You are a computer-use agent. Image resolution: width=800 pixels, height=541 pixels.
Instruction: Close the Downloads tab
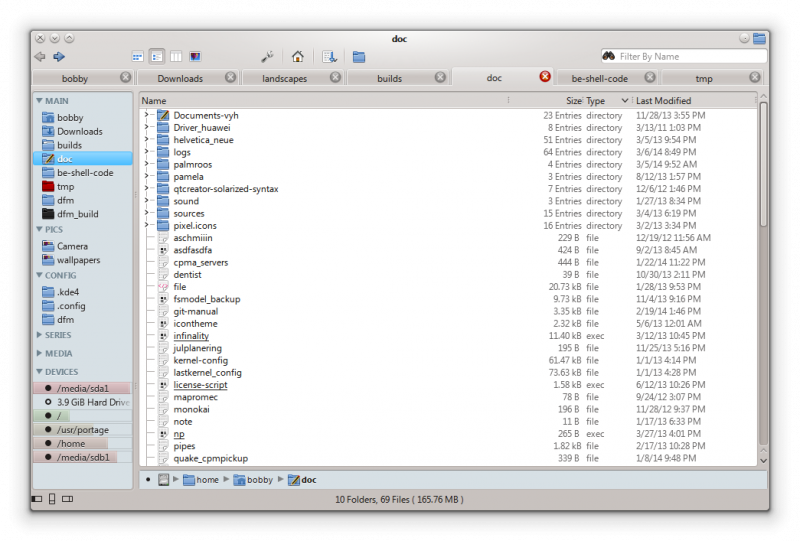[x=231, y=77]
